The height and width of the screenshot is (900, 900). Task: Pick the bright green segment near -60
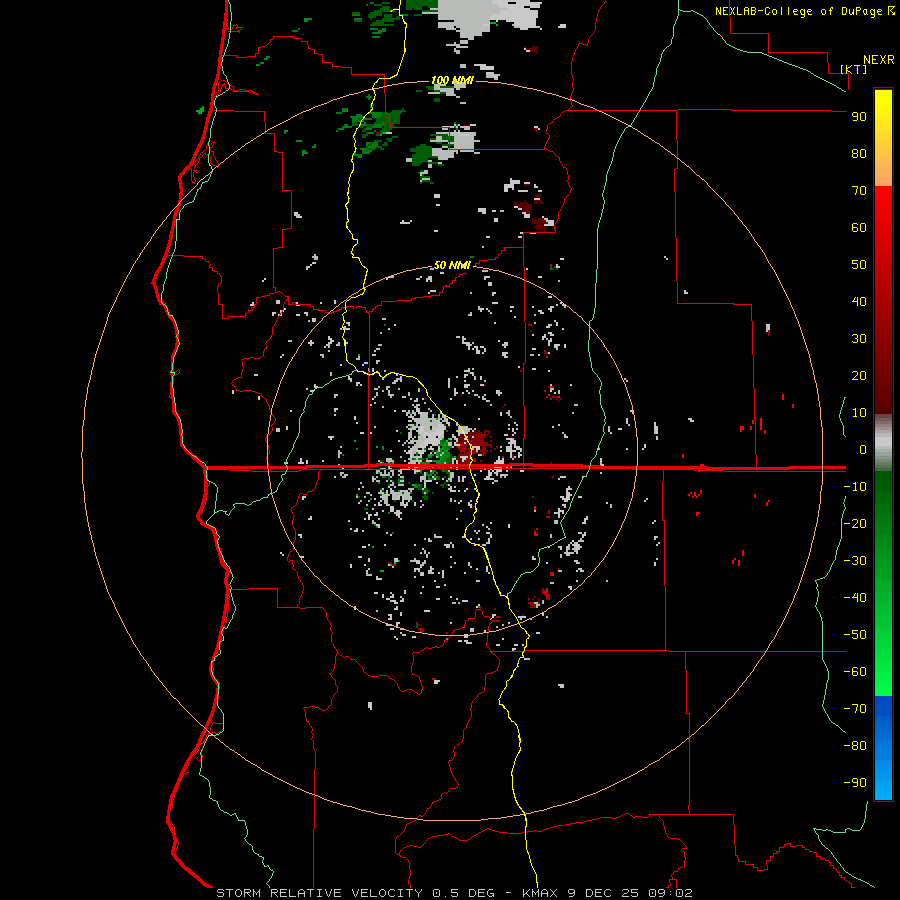tap(883, 672)
